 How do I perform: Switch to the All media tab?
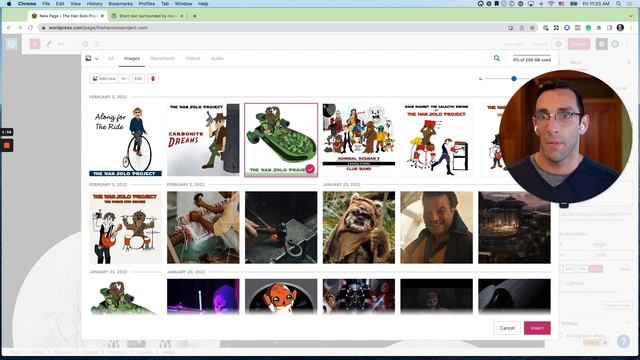pyautogui.click(x=111, y=58)
